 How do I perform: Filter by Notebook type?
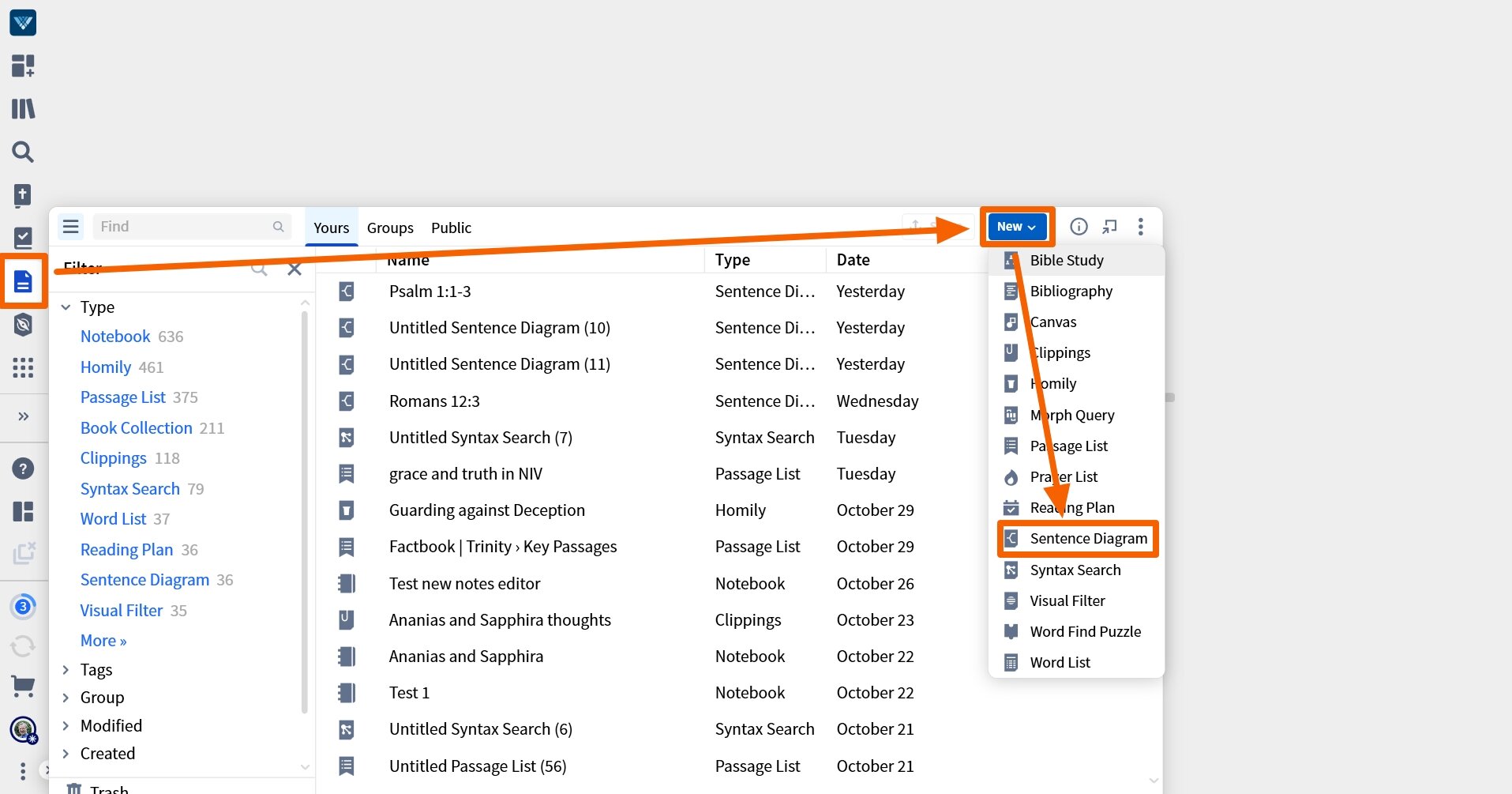pyautogui.click(x=115, y=337)
